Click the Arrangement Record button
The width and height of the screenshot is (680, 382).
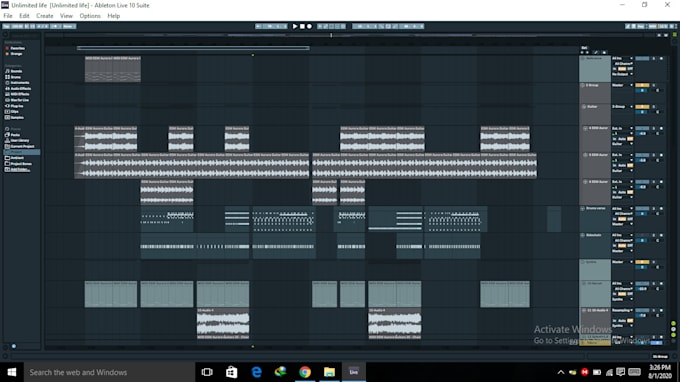[x=309, y=26]
